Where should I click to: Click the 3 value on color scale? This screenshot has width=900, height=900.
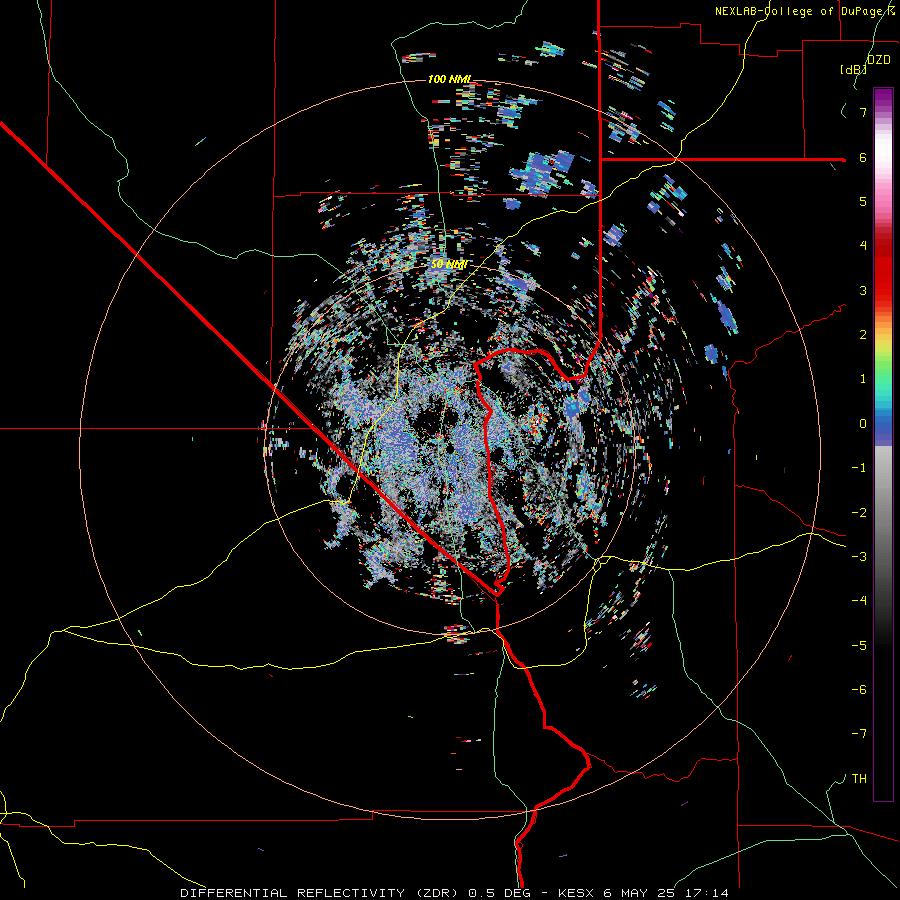tap(863, 290)
